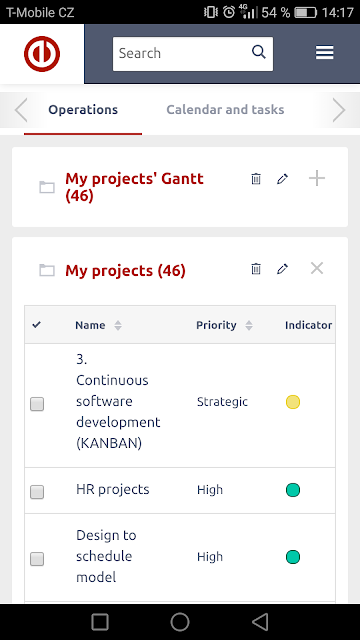Screen dimensions: 360x640
Task: Delete the My projects (46) module
Action: point(256,269)
